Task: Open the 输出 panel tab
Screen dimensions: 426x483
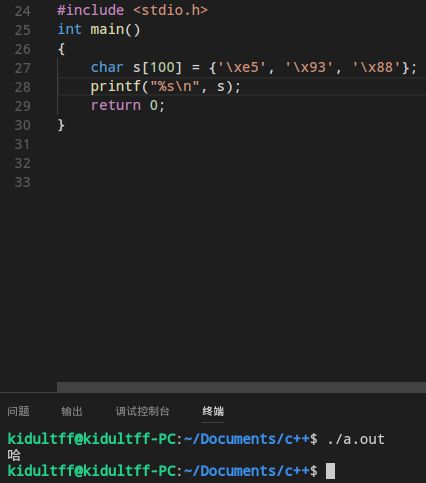Action: (72, 411)
